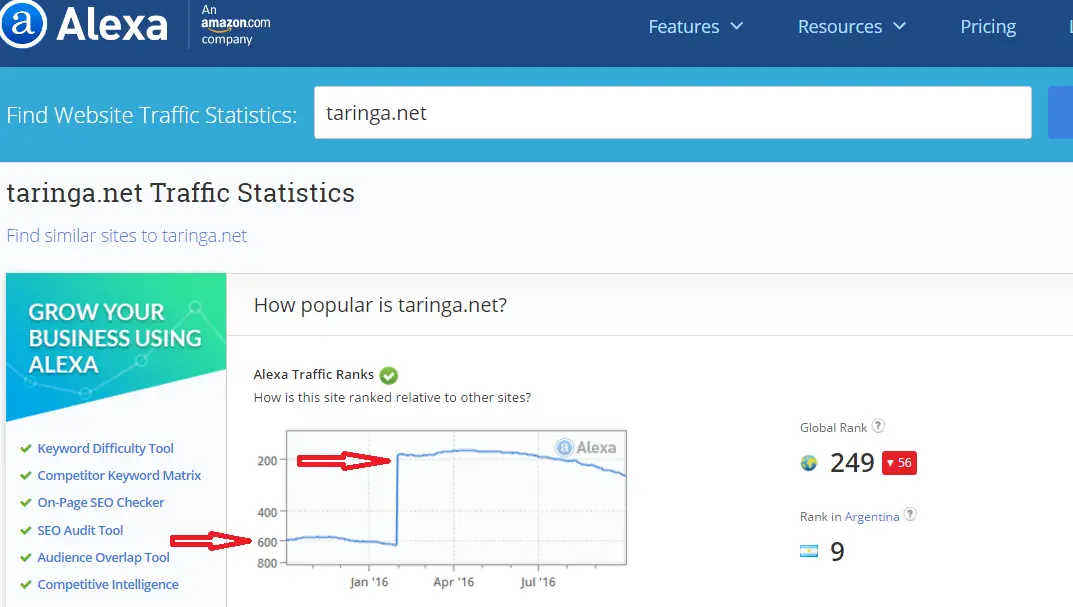
Task: Open the Competitor Keyword Matrix link
Action: tap(119, 475)
